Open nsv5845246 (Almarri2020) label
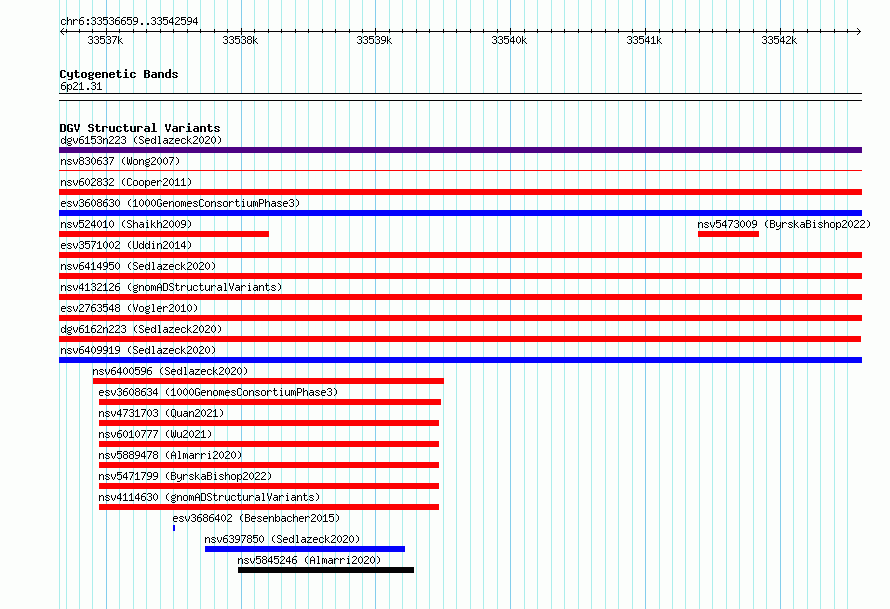The height and width of the screenshot is (609, 890). tap(309, 560)
